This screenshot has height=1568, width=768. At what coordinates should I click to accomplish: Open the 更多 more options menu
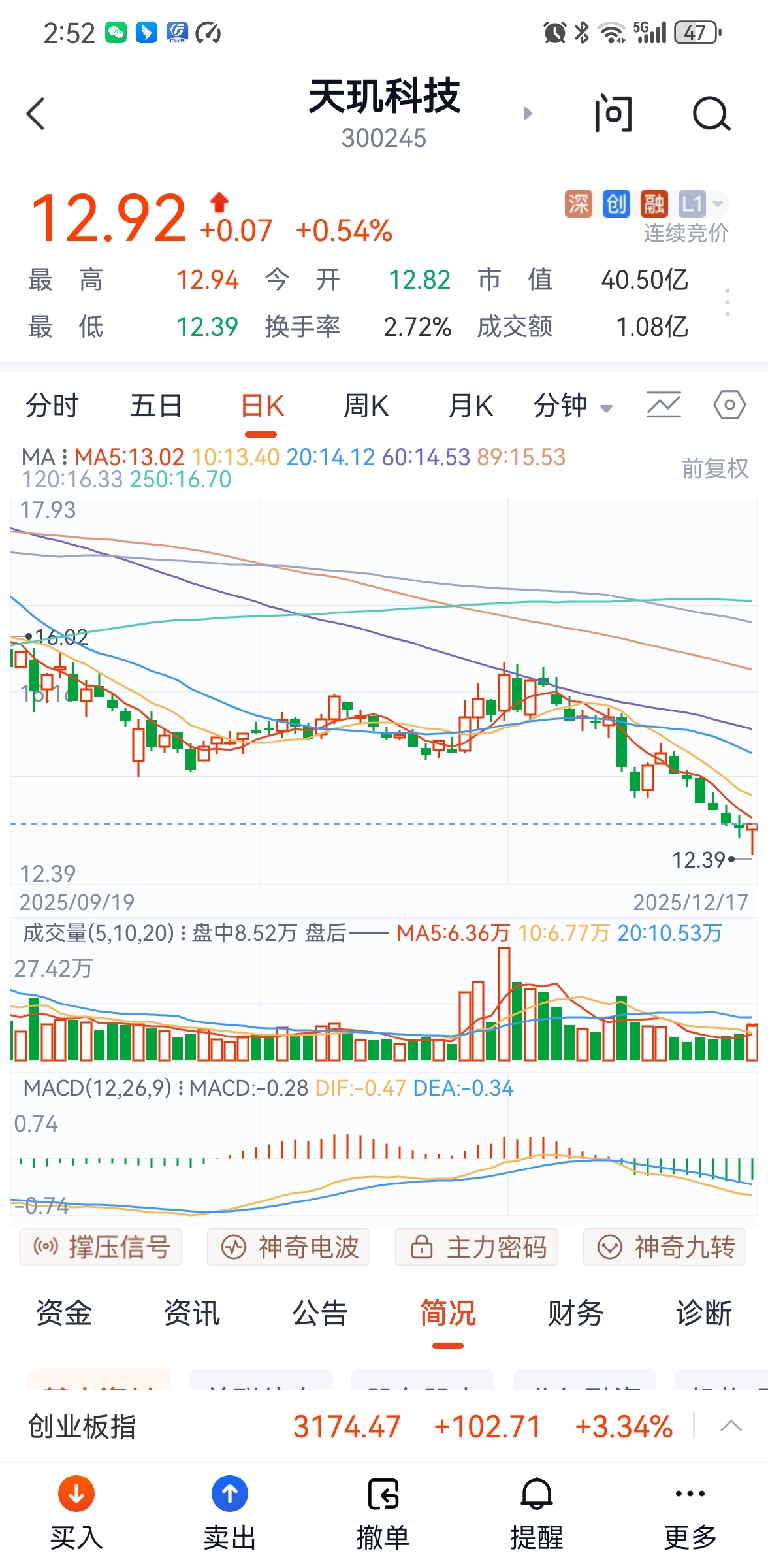[690, 1513]
